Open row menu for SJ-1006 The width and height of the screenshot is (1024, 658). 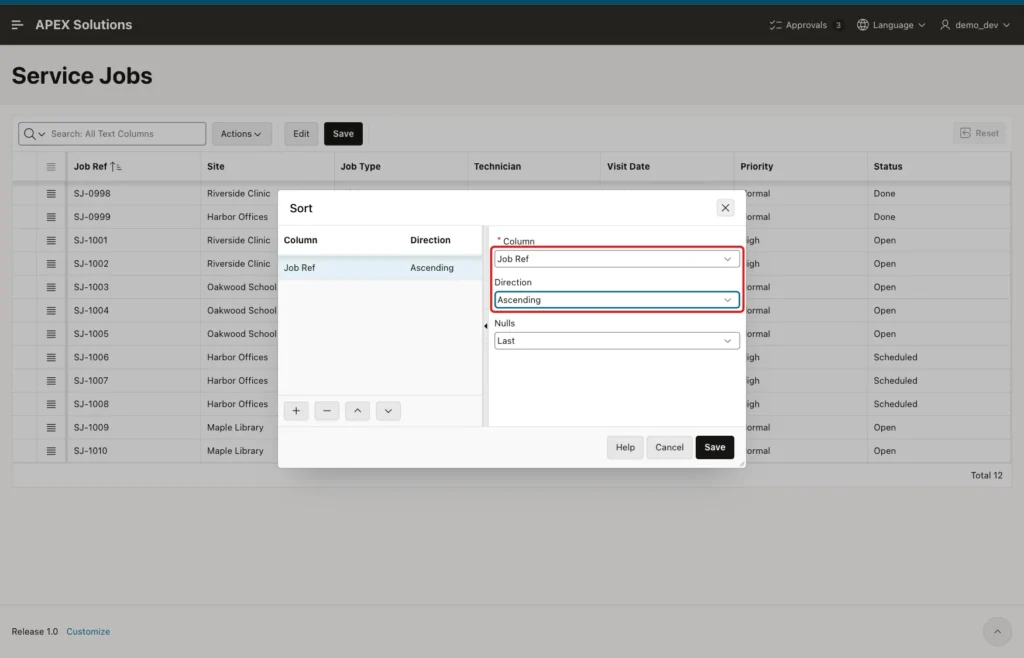(x=51, y=358)
